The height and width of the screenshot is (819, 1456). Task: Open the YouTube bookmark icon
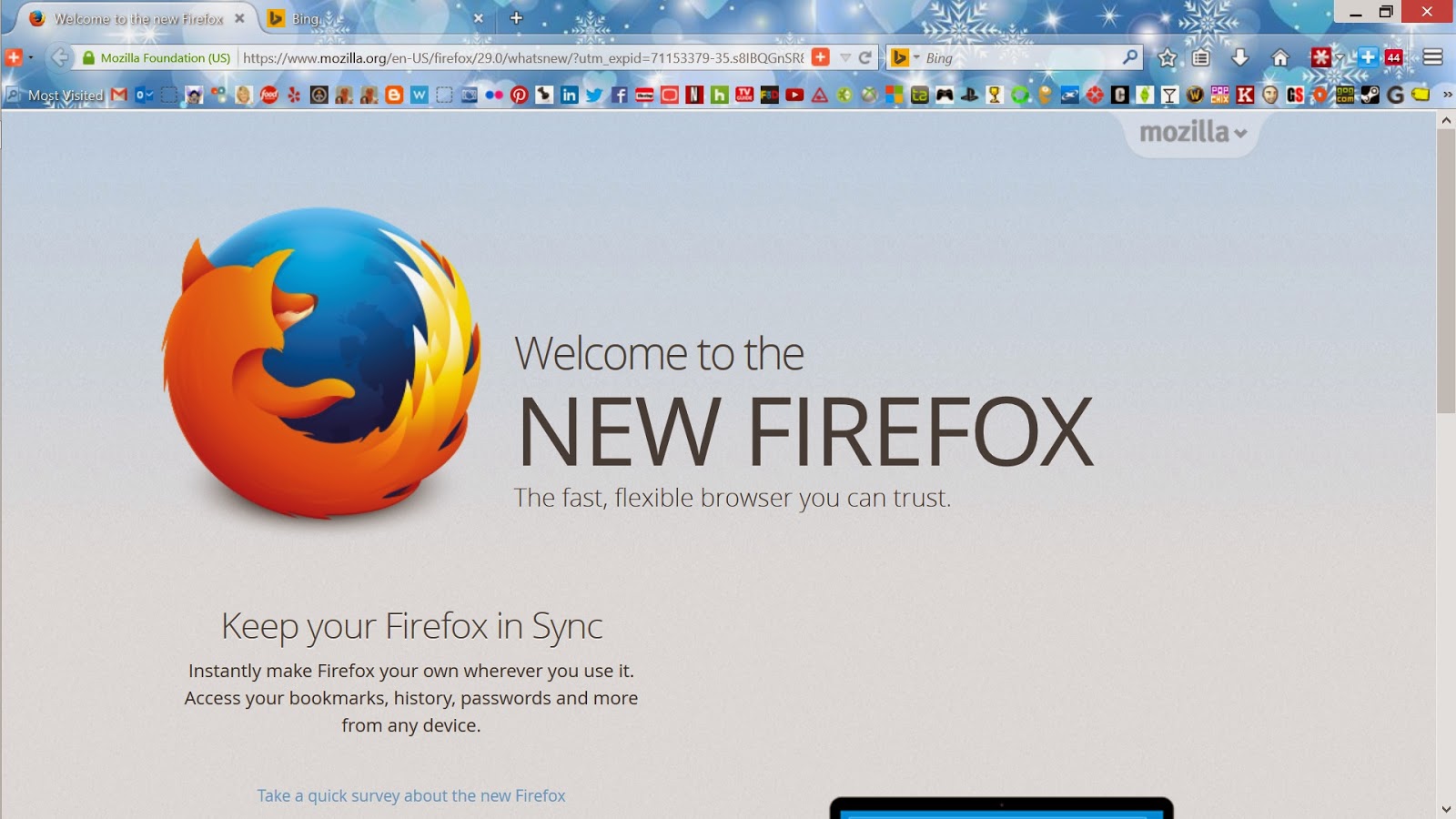794,95
